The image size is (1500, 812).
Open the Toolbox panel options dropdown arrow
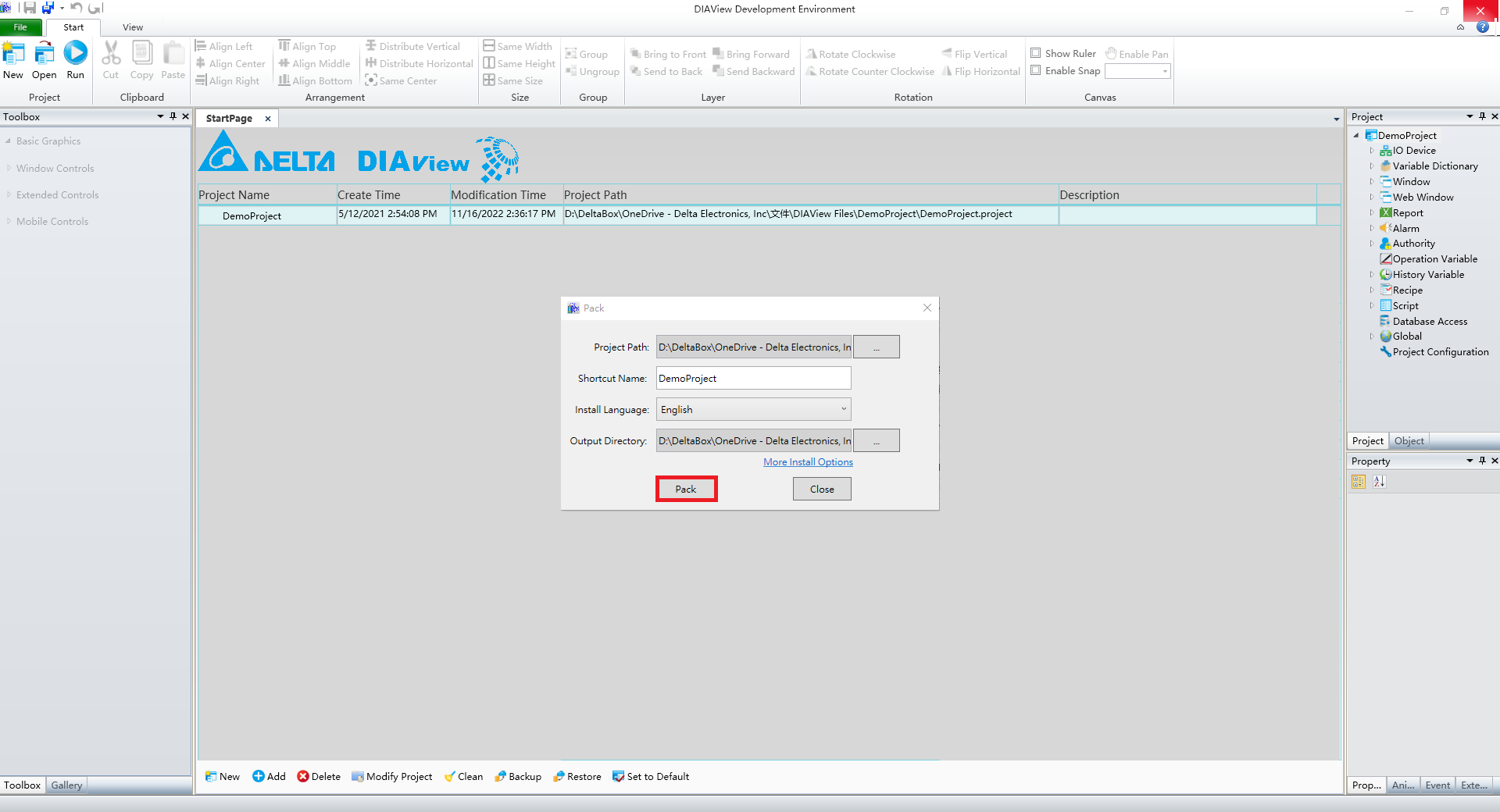(160, 116)
